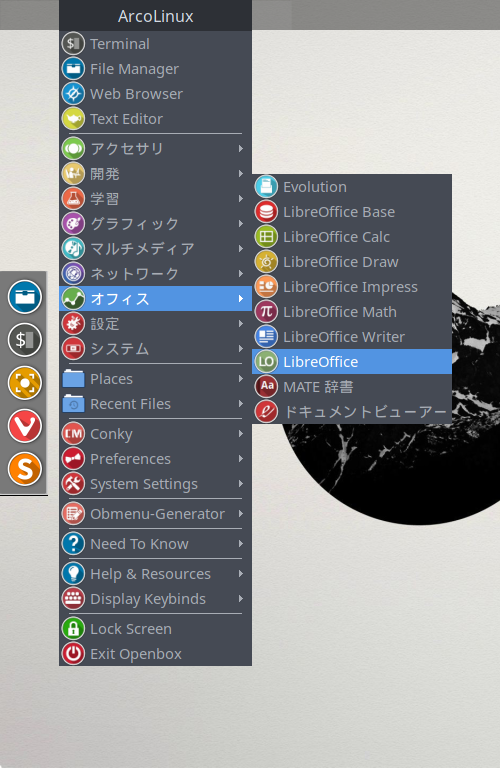This screenshot has height=768, width=500.
Task: Expand the マルチメディア submenu arrow
Action: [x=240, y=248]
